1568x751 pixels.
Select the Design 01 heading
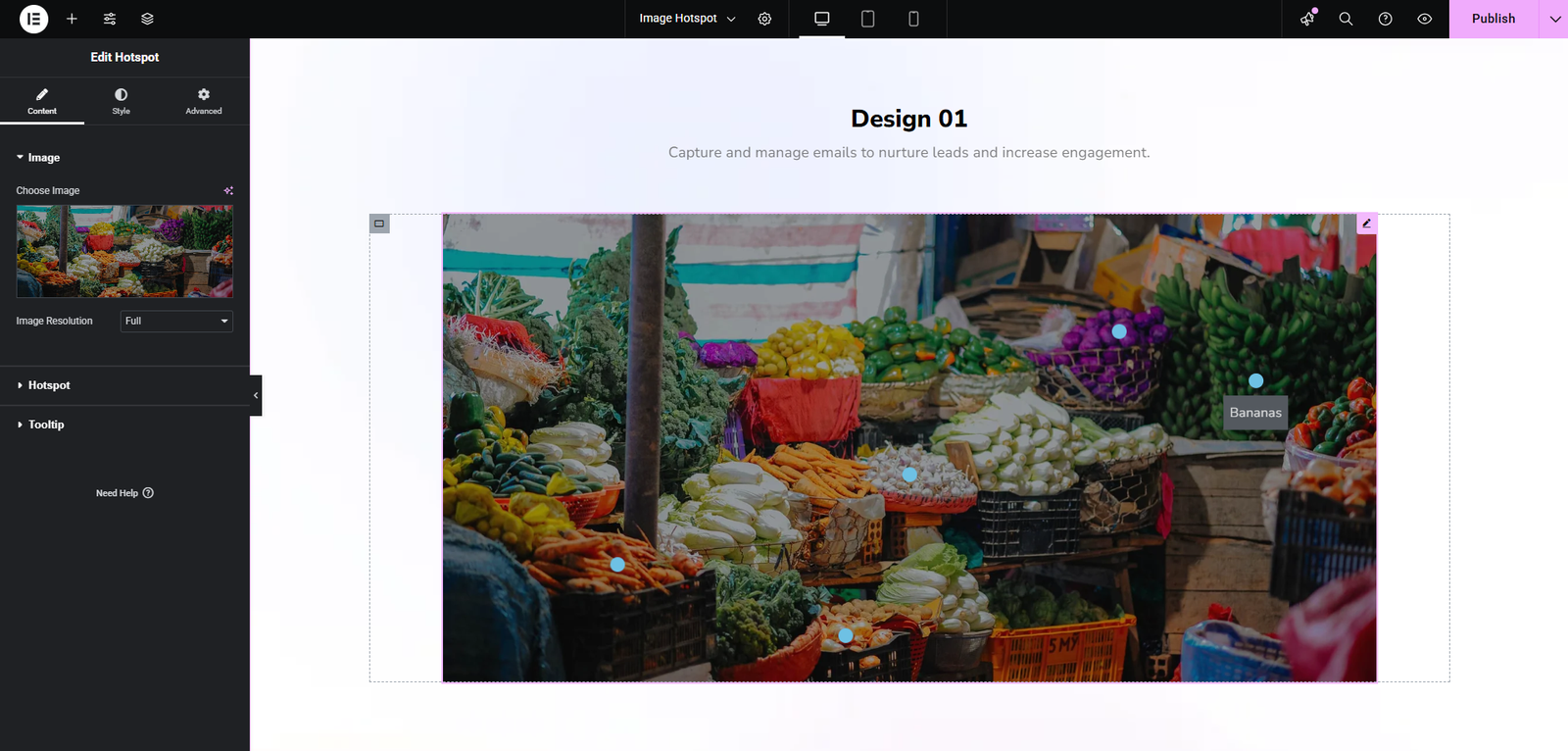click(x=909, y=119)
